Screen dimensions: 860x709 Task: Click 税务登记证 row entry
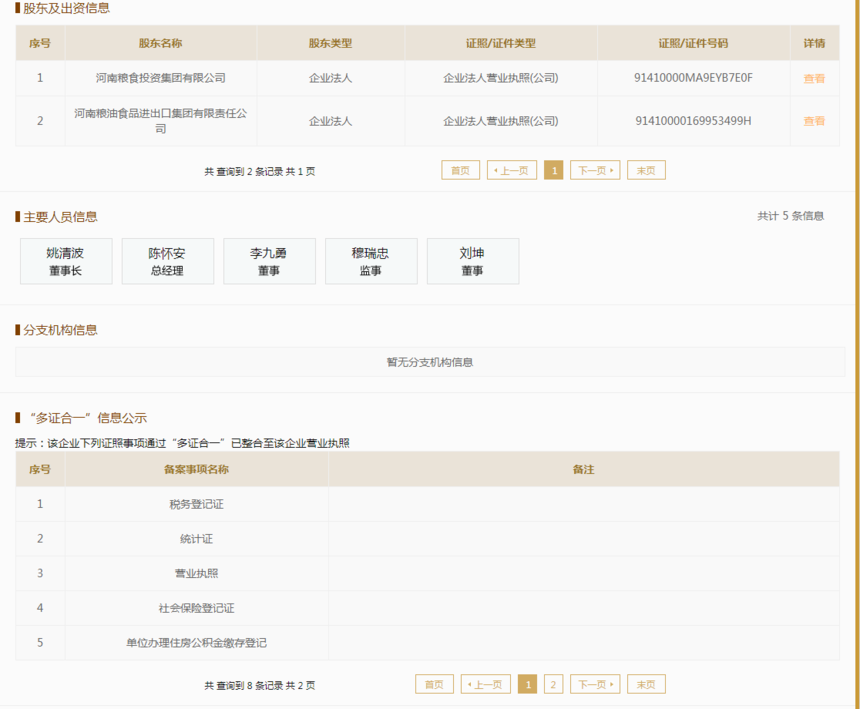(x=196, y=504)
